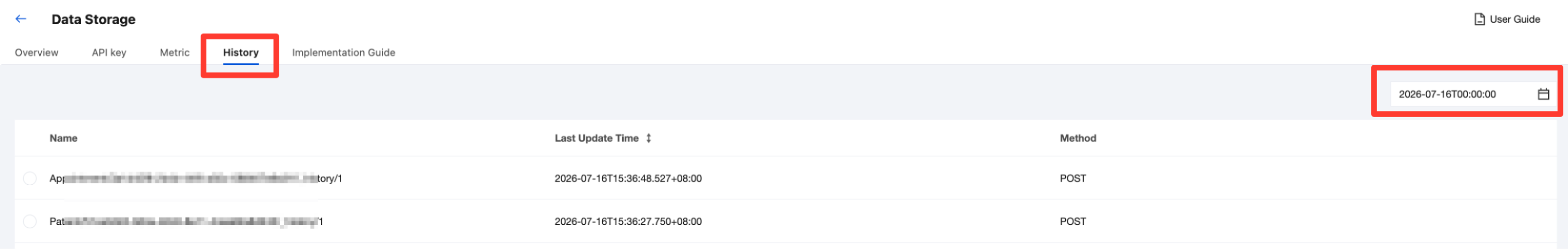The image size is (1568, 249).
Task: Click sort arrows beside Last Update Time
Action: [648, 138]
